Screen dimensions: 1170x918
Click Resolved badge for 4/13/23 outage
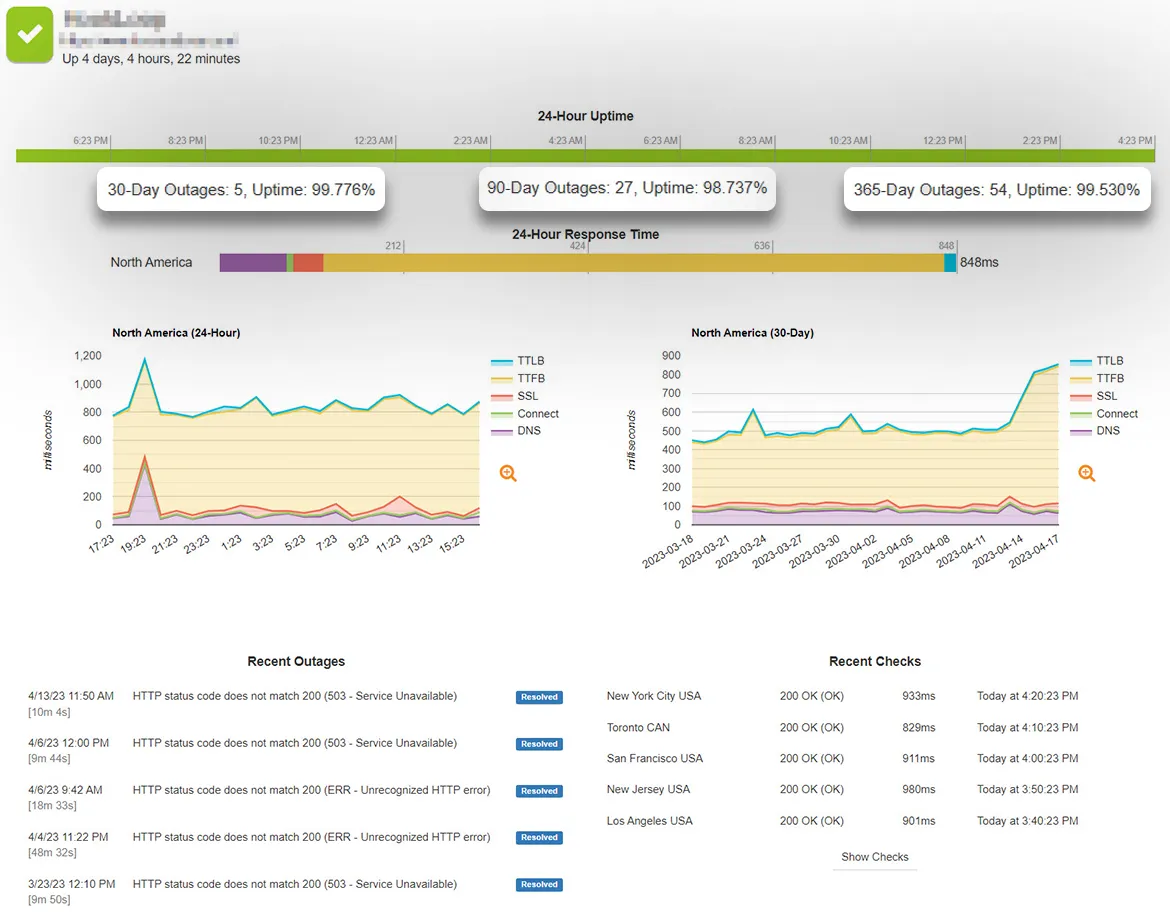[x=539, y=697]
